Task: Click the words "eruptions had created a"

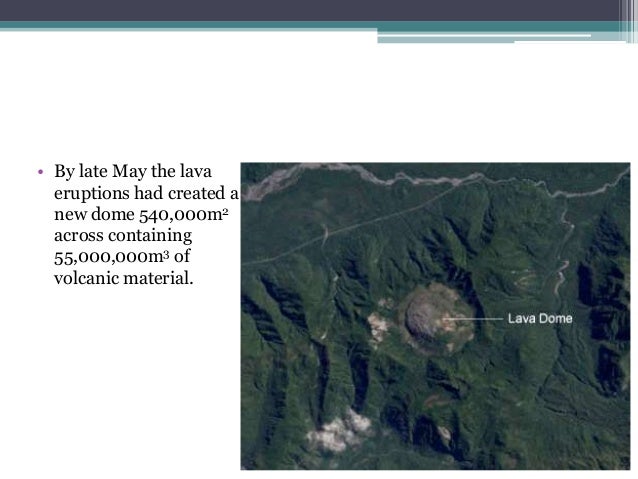Action: point(146,193)
